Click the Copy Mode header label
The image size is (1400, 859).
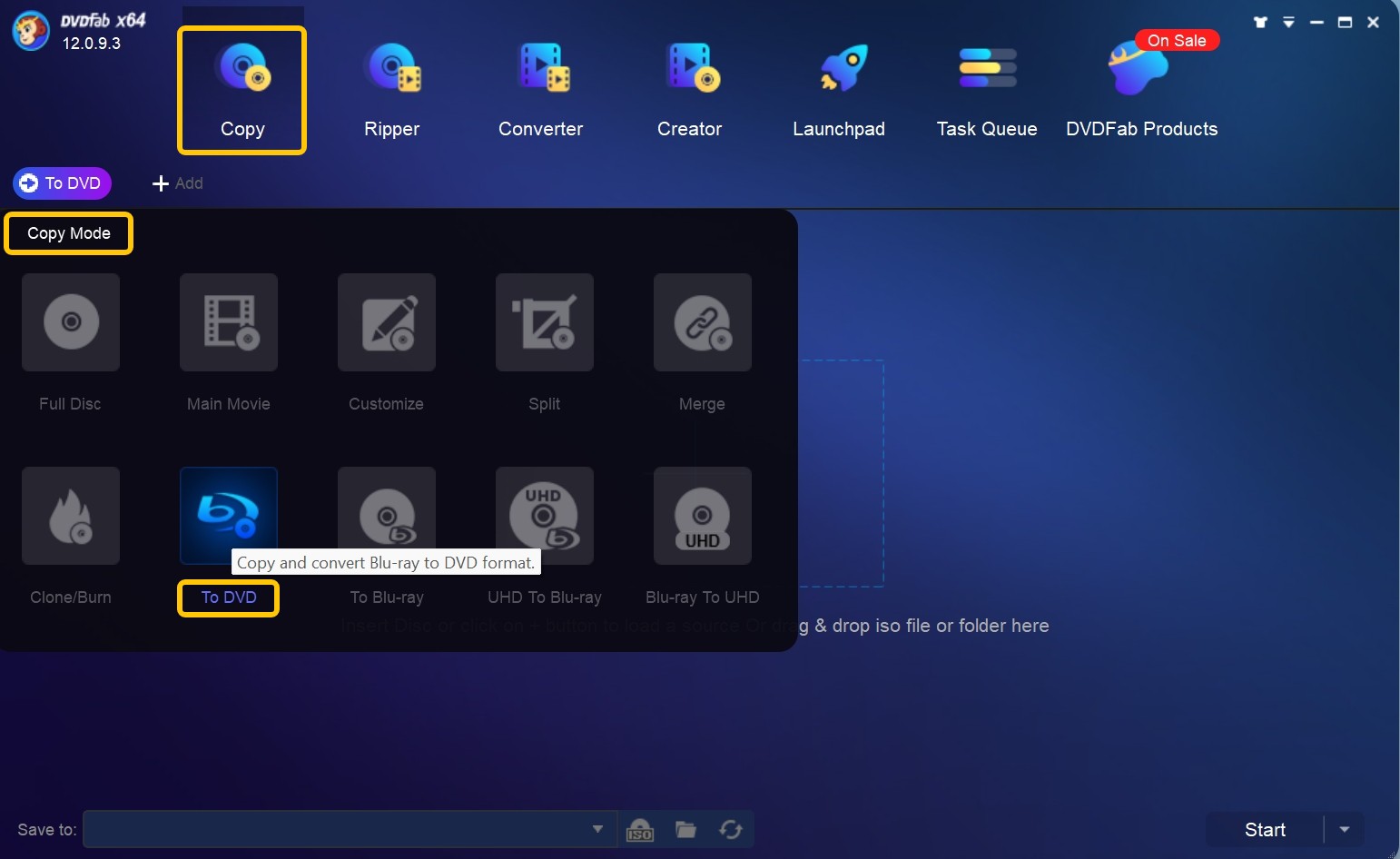69,233
